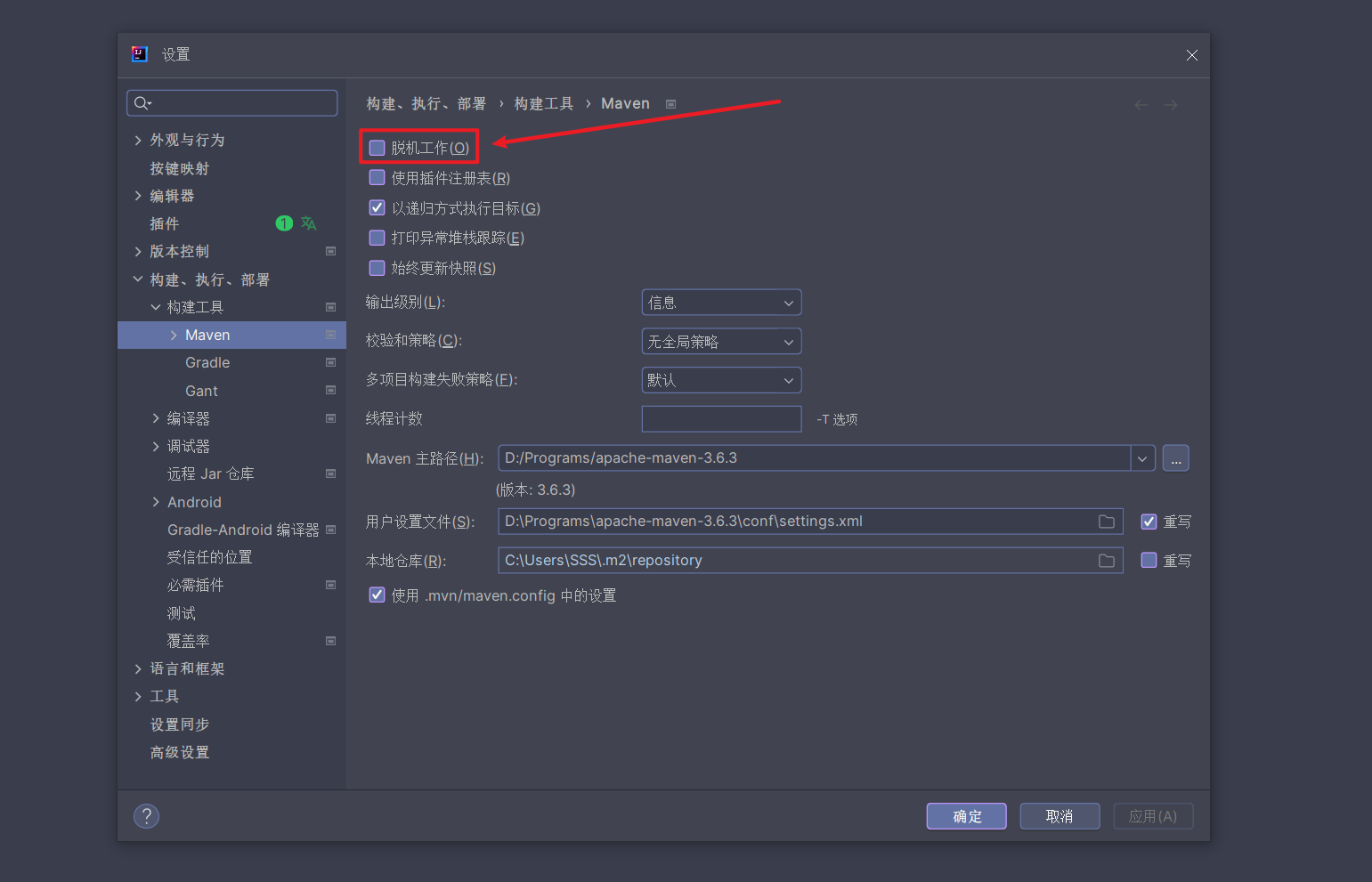
Task: Check 重写 for 本地仓库
Action: pos(1149,560)
